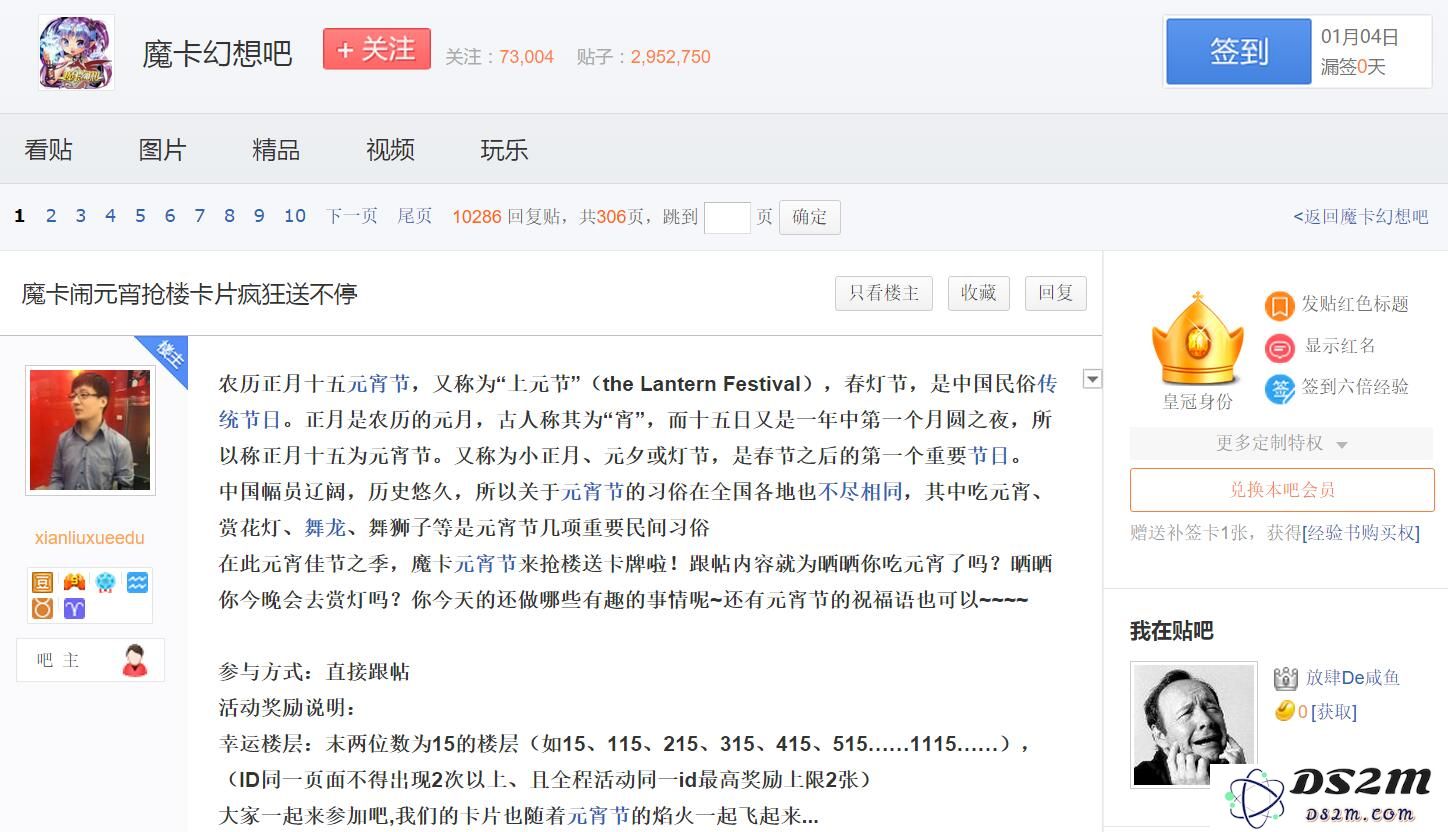Click the purple Aries badge icon

[75, 608]
